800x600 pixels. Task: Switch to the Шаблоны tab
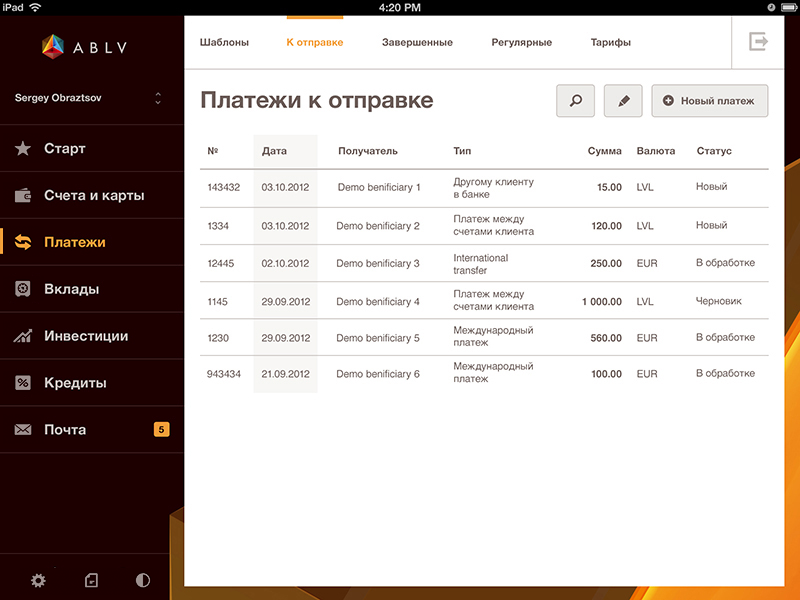224,42
